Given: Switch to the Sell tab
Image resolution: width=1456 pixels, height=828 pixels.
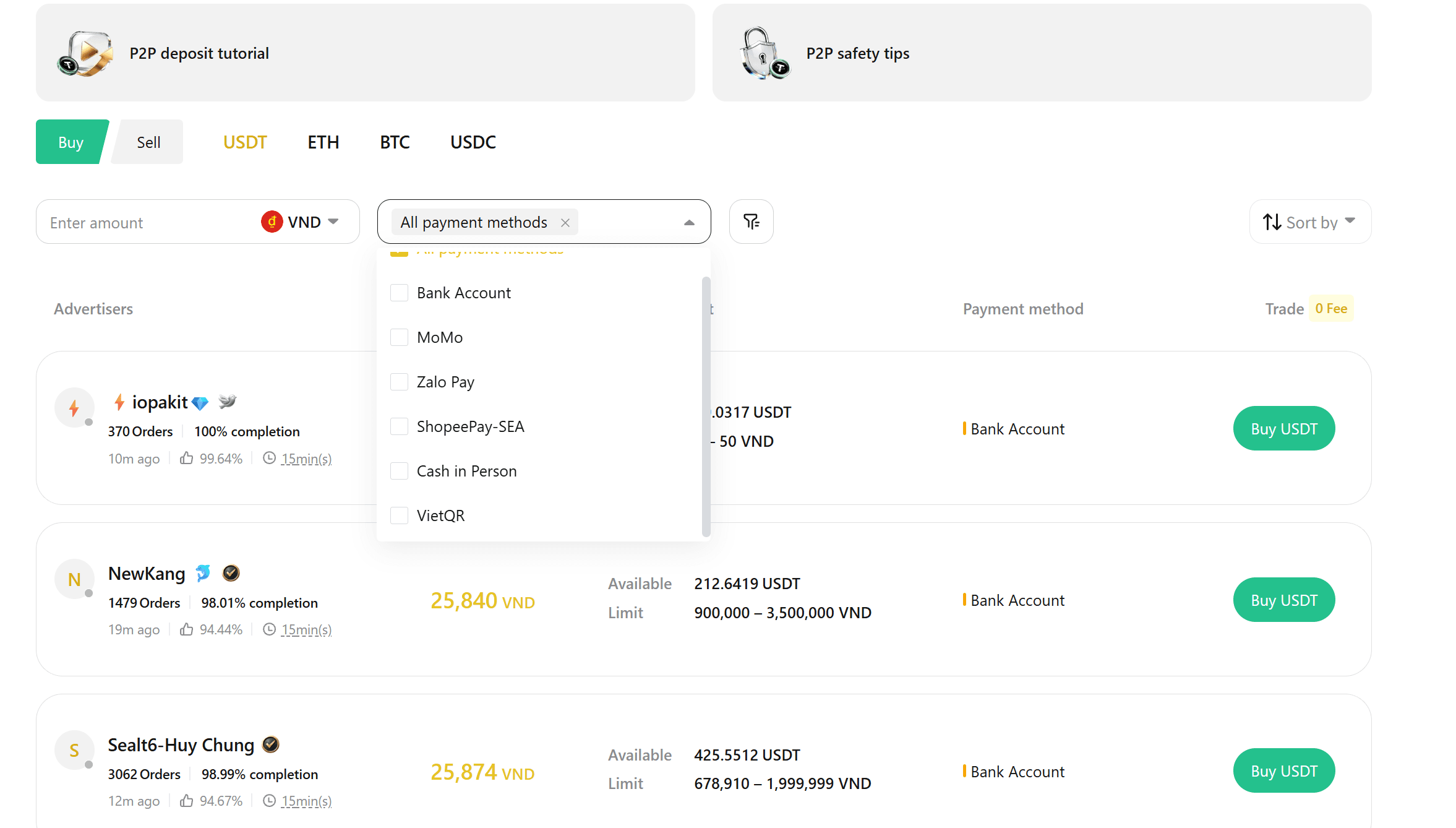Looking at the screenshot, I should 148,142.
